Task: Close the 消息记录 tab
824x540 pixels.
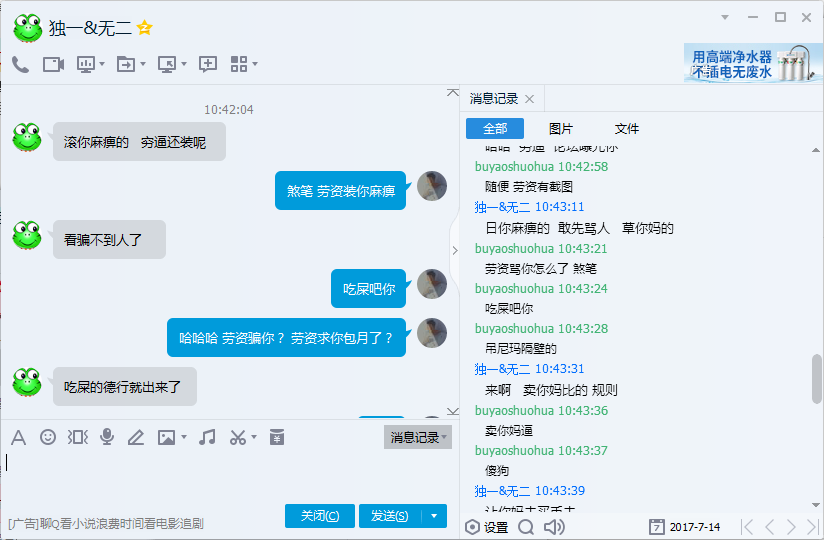Action: point(530,99)
